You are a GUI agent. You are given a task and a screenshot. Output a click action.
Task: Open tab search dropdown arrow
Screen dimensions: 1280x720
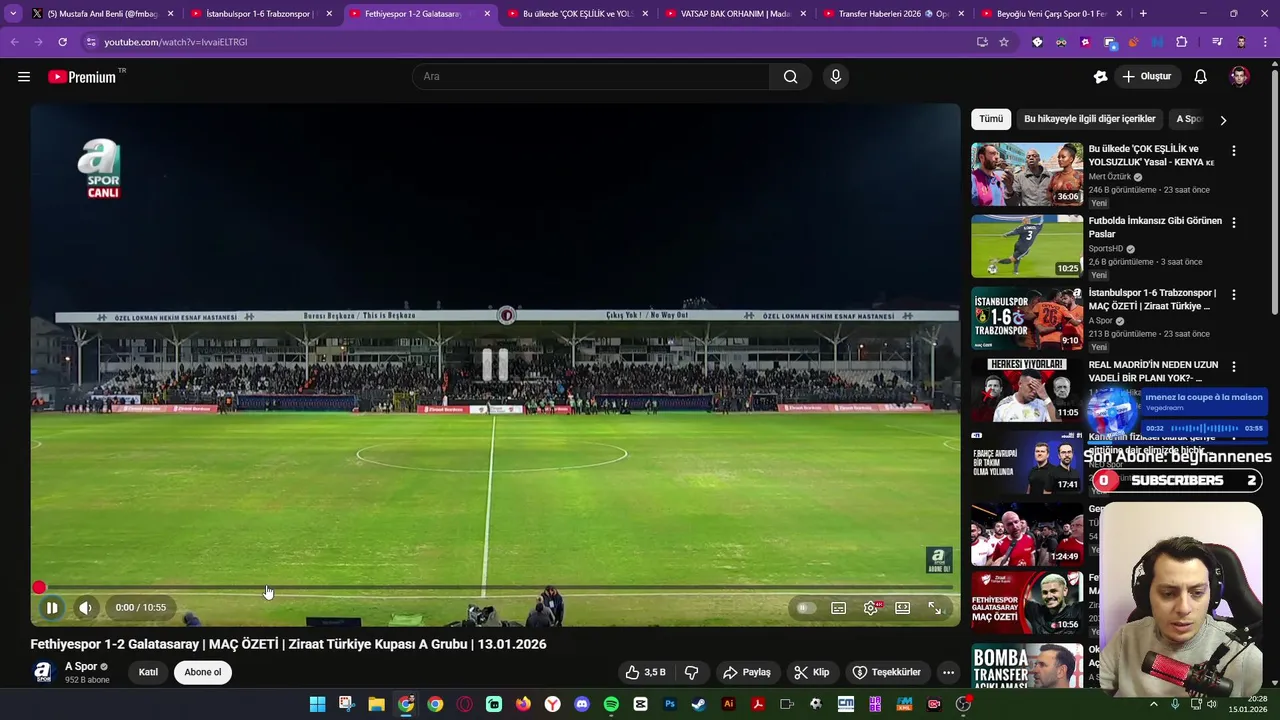pos(12,14)
